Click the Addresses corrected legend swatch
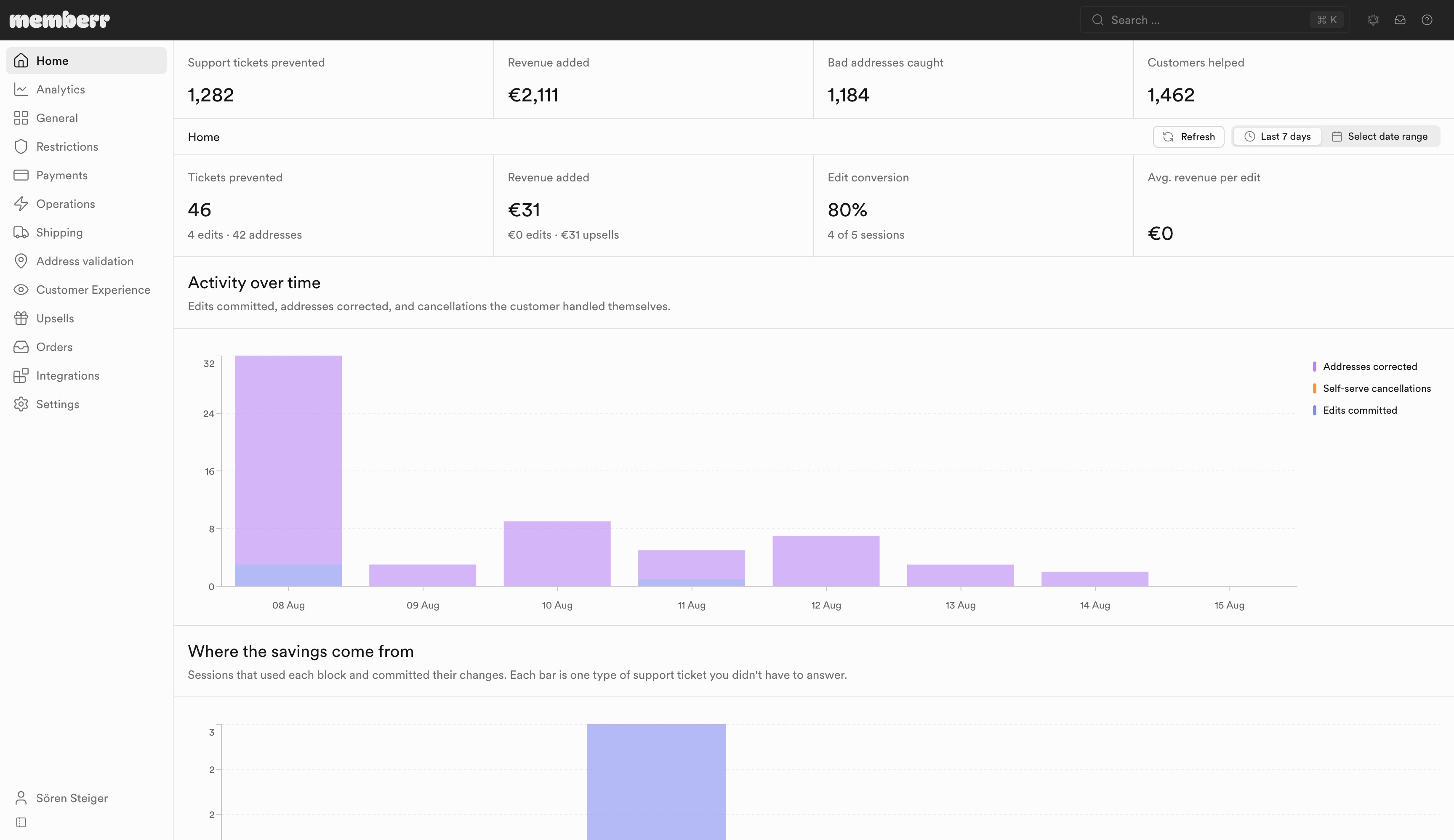The width and height of the screenshot is (1454, 840). click(x=1314, y=367)
